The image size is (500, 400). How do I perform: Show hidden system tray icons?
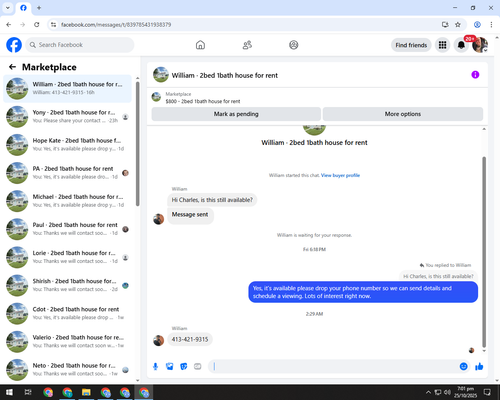[x=428, y=392]
